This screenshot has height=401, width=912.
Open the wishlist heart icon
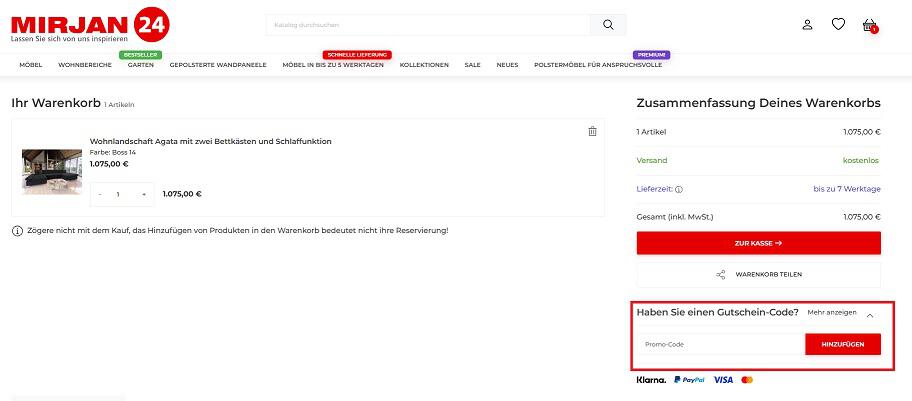[x=838, y=24]
